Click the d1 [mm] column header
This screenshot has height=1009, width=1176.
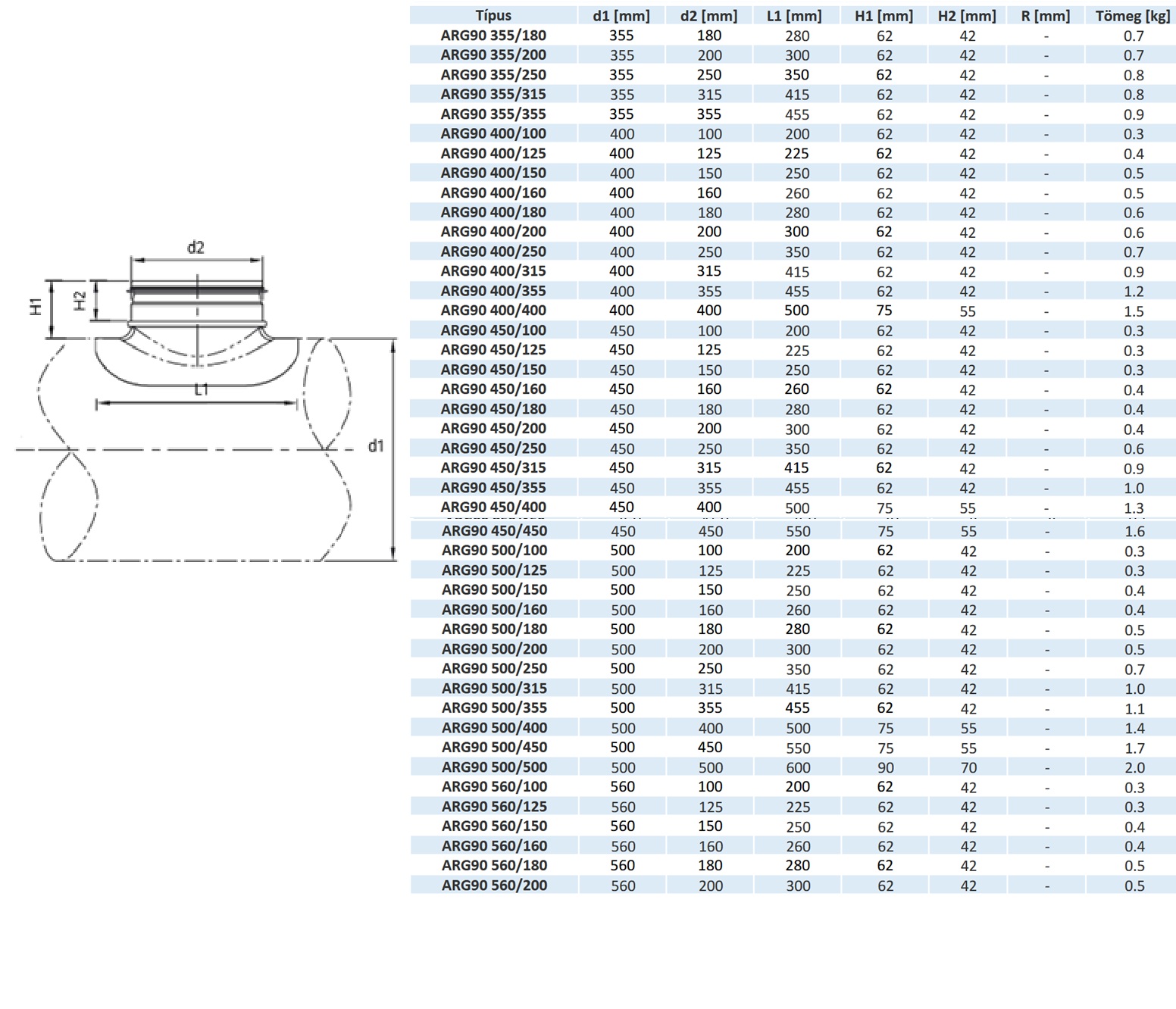(621, 16)
